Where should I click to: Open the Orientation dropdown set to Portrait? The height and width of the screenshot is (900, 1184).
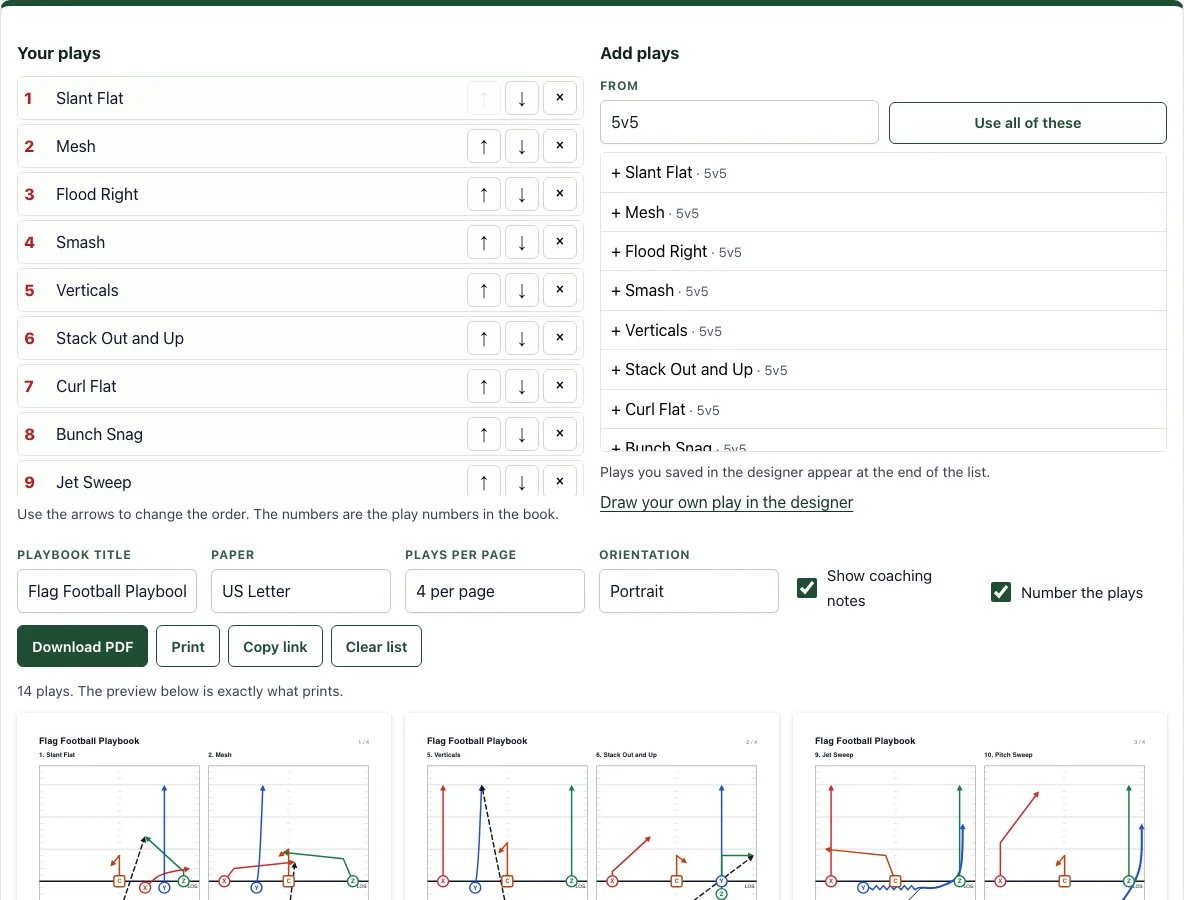tap(689, 591)
